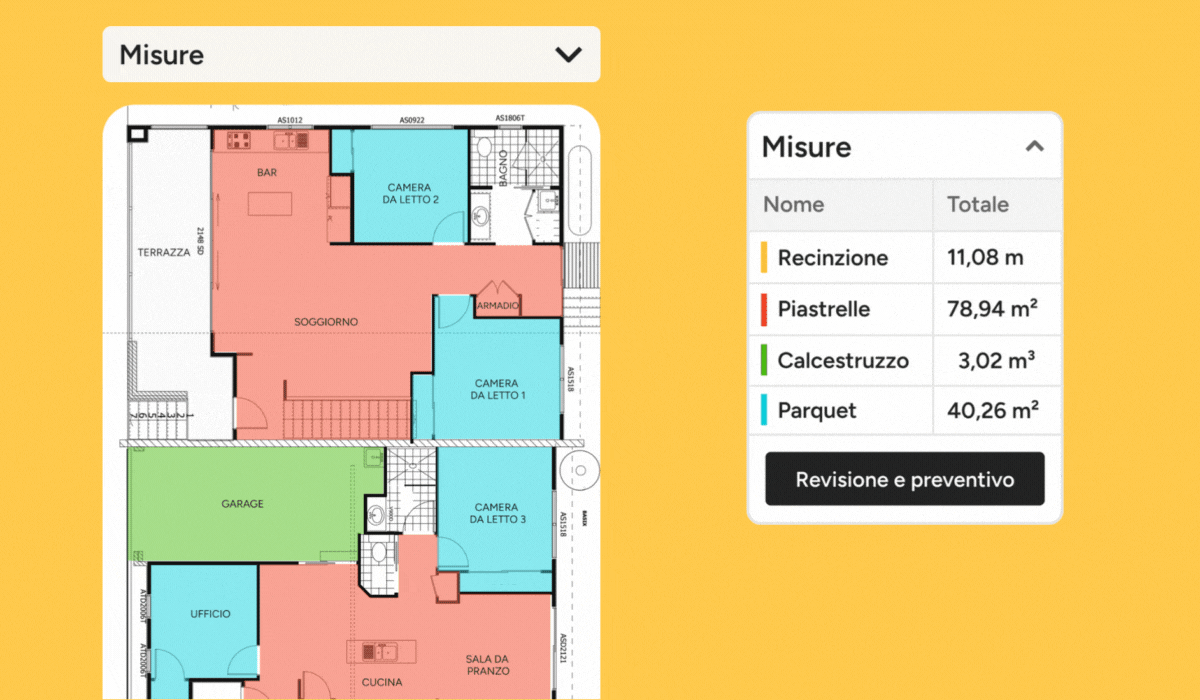Select the Ufficio room on plan

(x=209, y=614)
